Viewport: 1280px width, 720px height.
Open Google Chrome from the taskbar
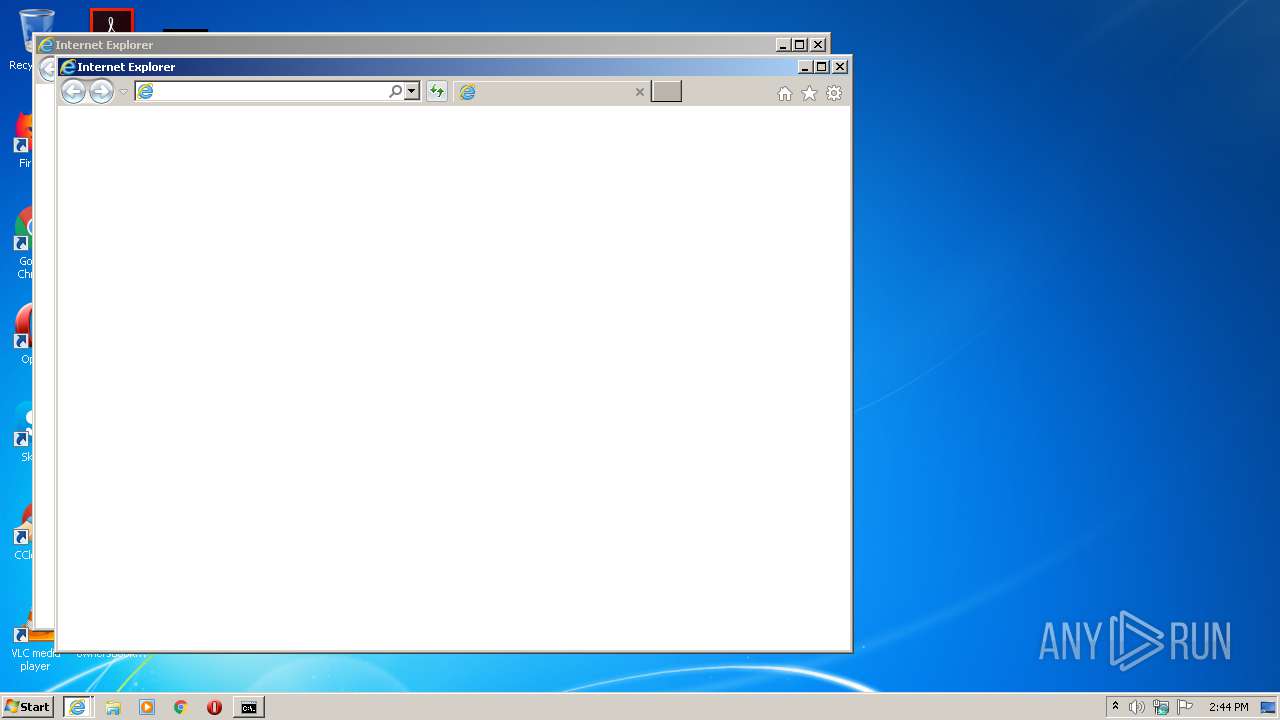[x=181, y=707]
